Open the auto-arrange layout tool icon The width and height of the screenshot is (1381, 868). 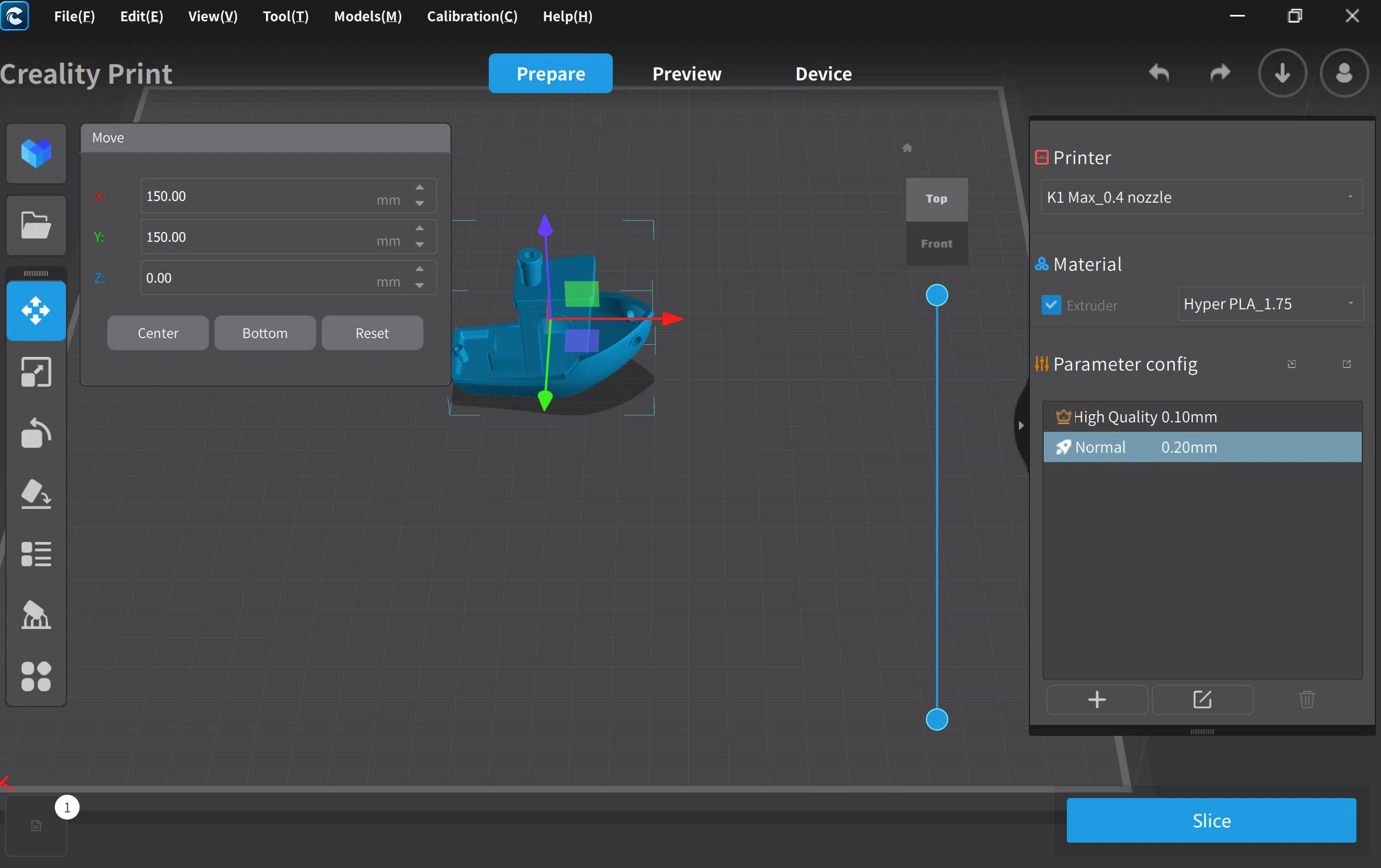point(36,676)
